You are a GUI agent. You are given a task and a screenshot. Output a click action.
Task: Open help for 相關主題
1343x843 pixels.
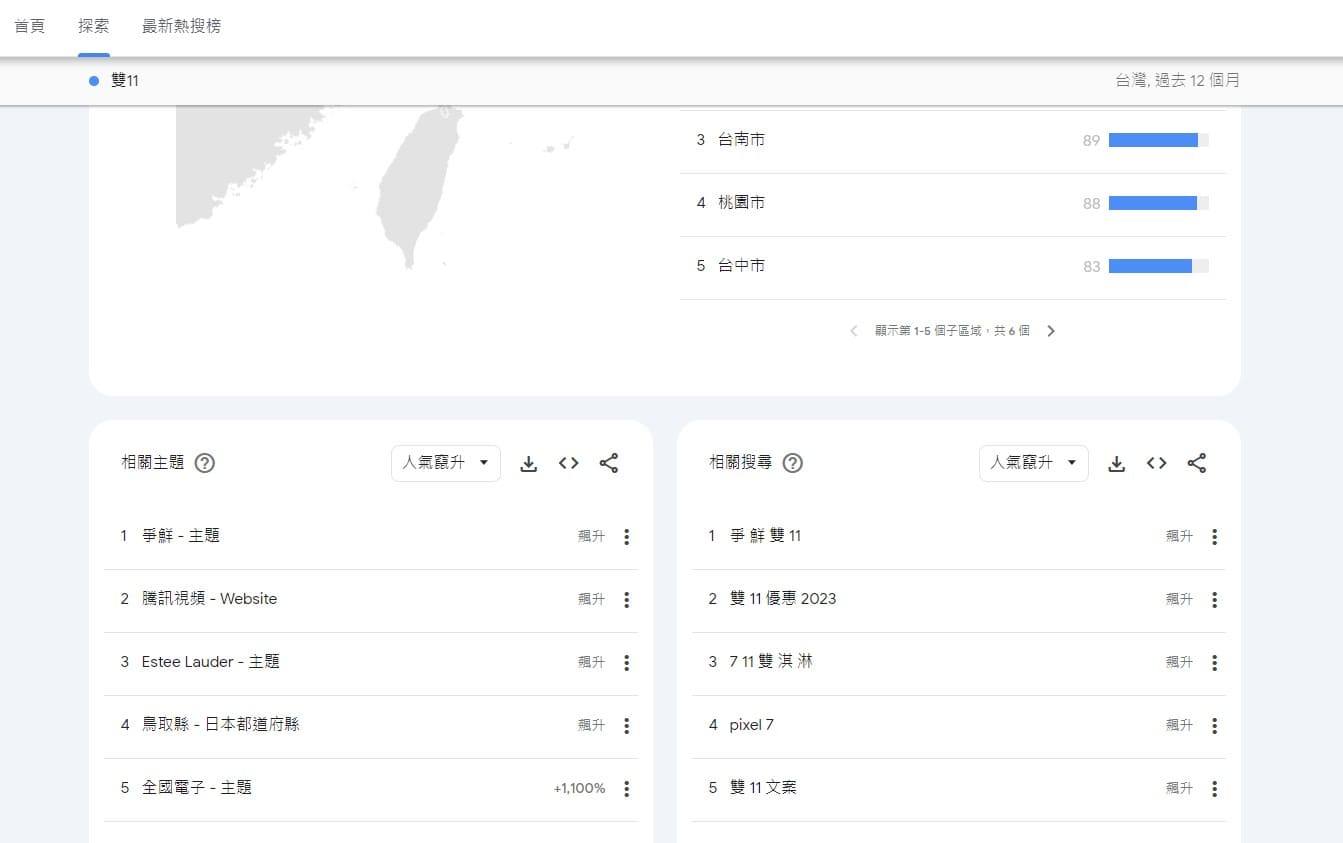(x=205, y=463)
